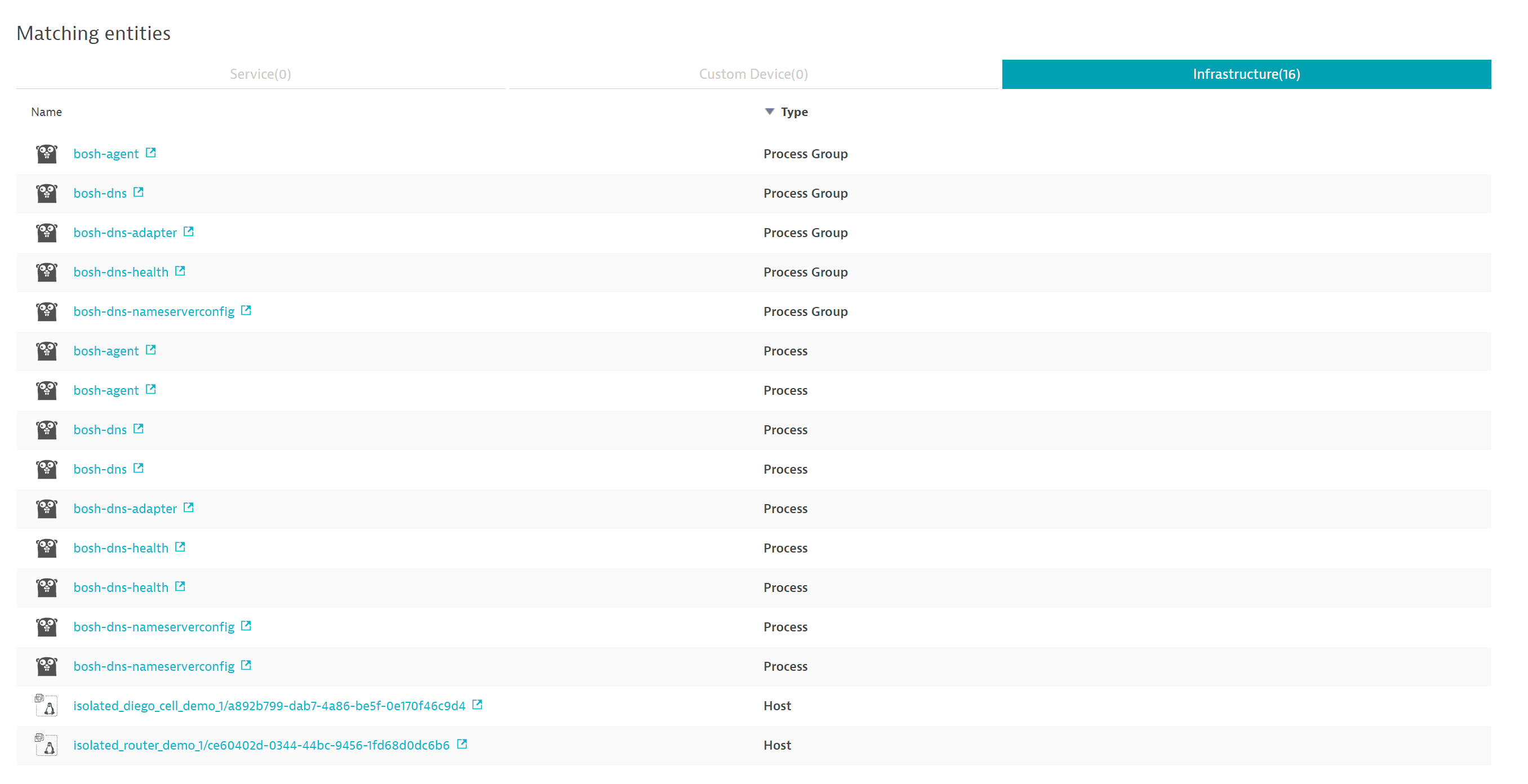Viewport: 1528px width, 784px height.
Task: Open the second bosh-dns-nameserverconfig Process link
Action: coord(154,667)
